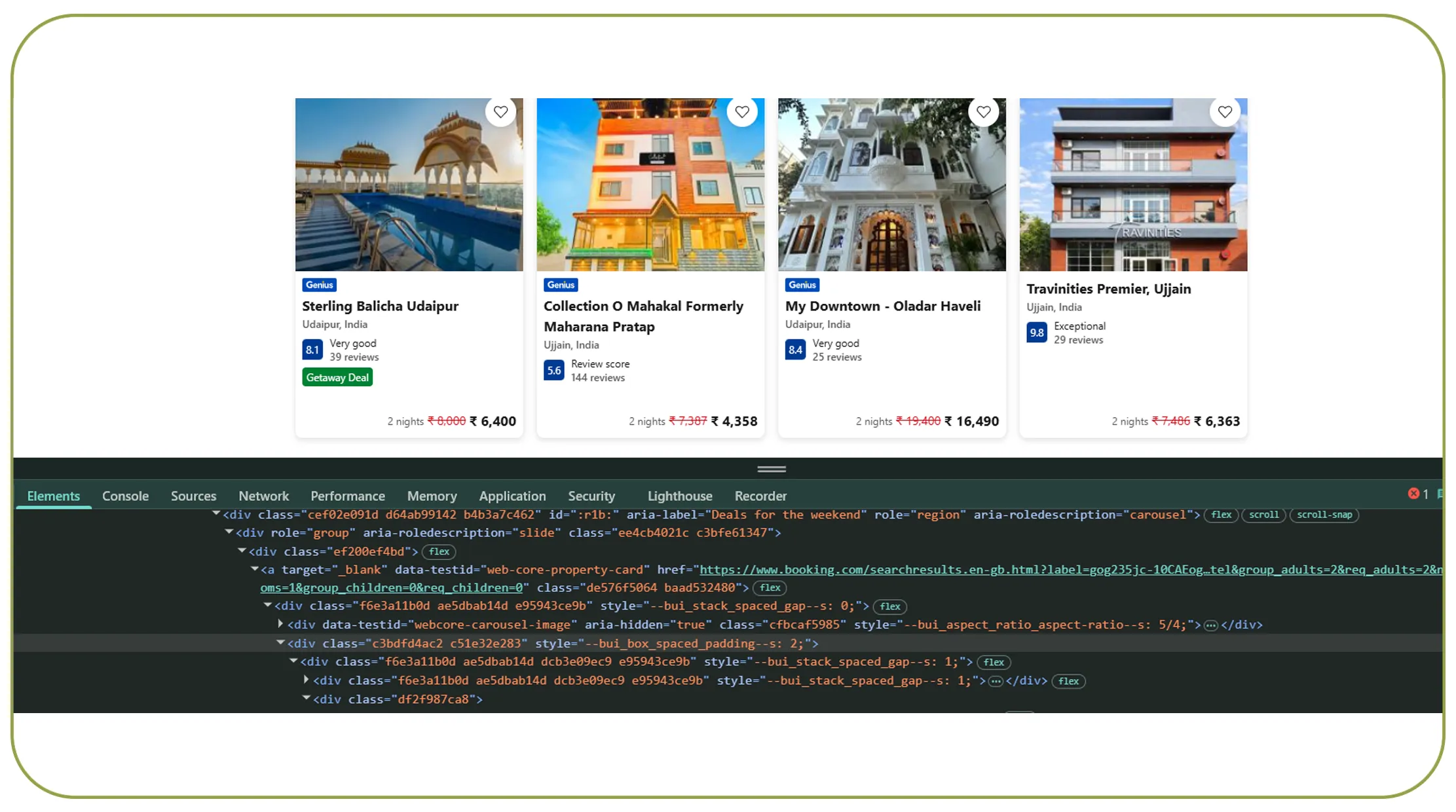Collapse div with stack_spaced_gap 0 style

pyautogui.click(x=267, y=605)
